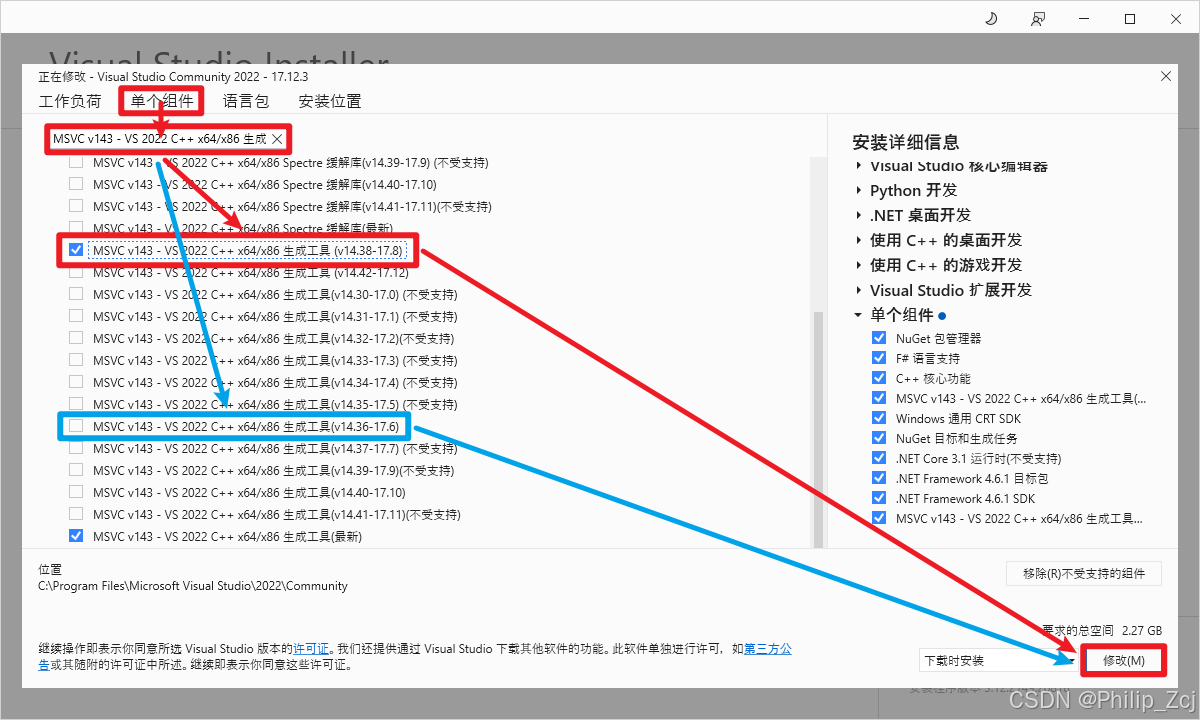
Task: Select row 生成工具(v14.33-17.3)
Action: pos(274,360)
